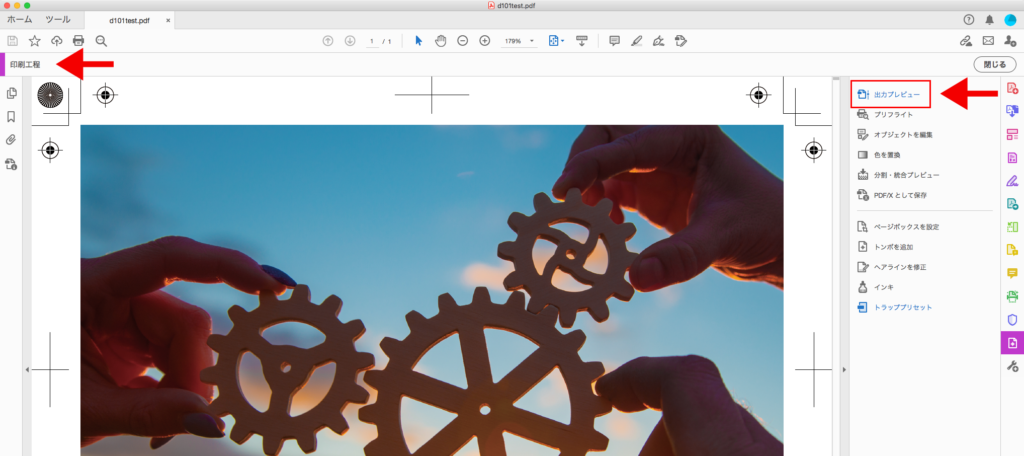Click the scrolling mode icon
Viewport: 1024px width, 456px height.
click(x=582, y=41)
